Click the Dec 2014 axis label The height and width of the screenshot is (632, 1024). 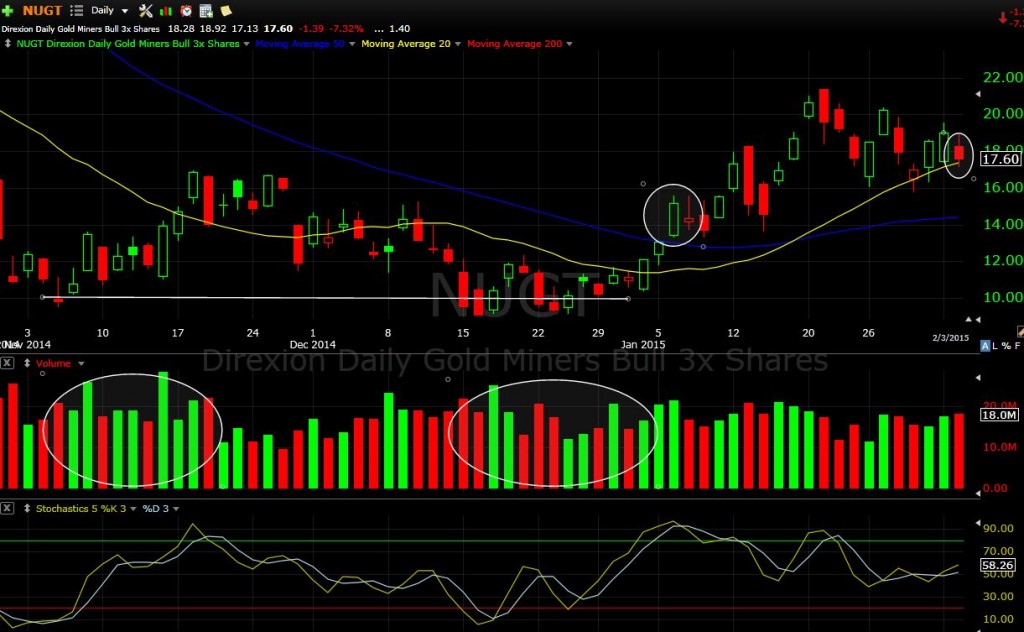click(312, 345)
